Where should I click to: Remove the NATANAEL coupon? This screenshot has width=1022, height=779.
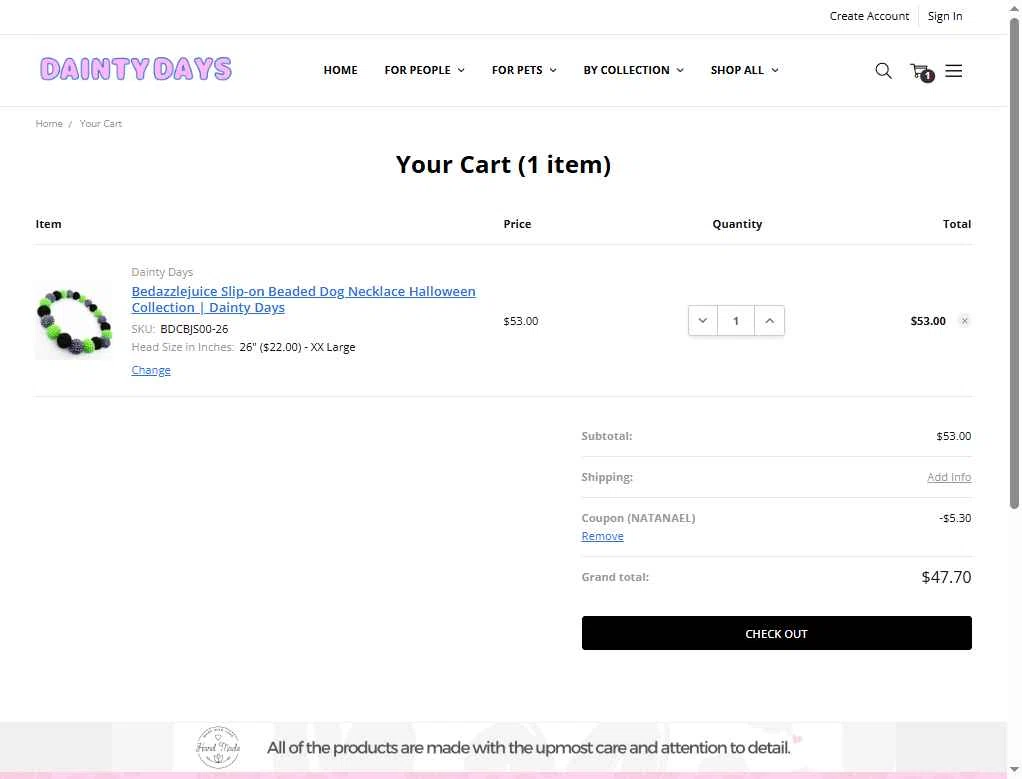602,536
